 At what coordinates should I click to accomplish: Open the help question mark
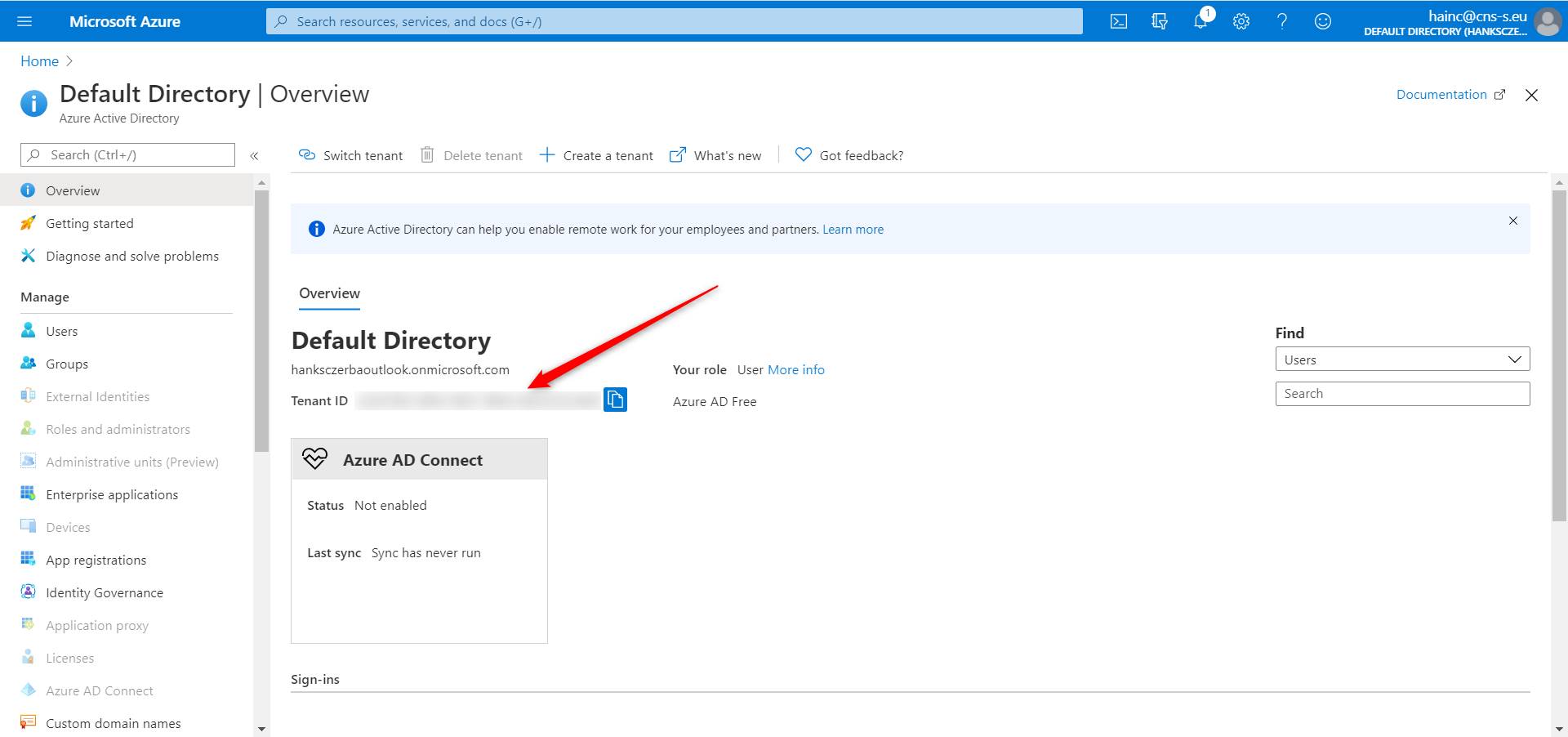coord(1282,21)
